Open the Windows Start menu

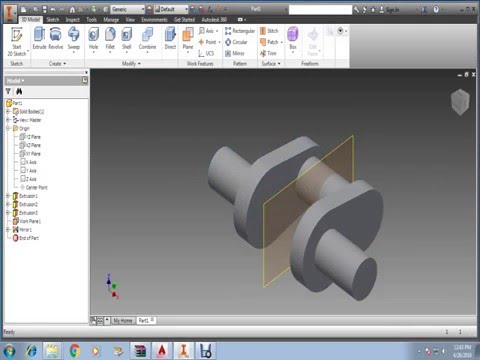[x=10, y=351]
